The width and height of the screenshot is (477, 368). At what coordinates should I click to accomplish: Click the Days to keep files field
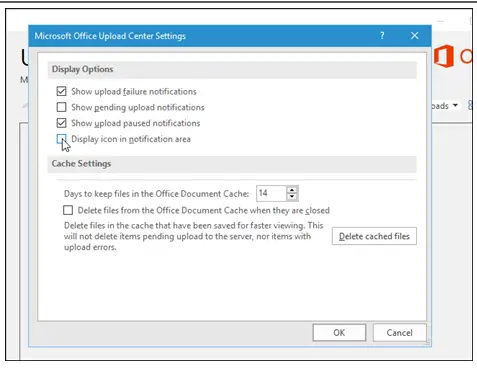click(x=271, y=193)
